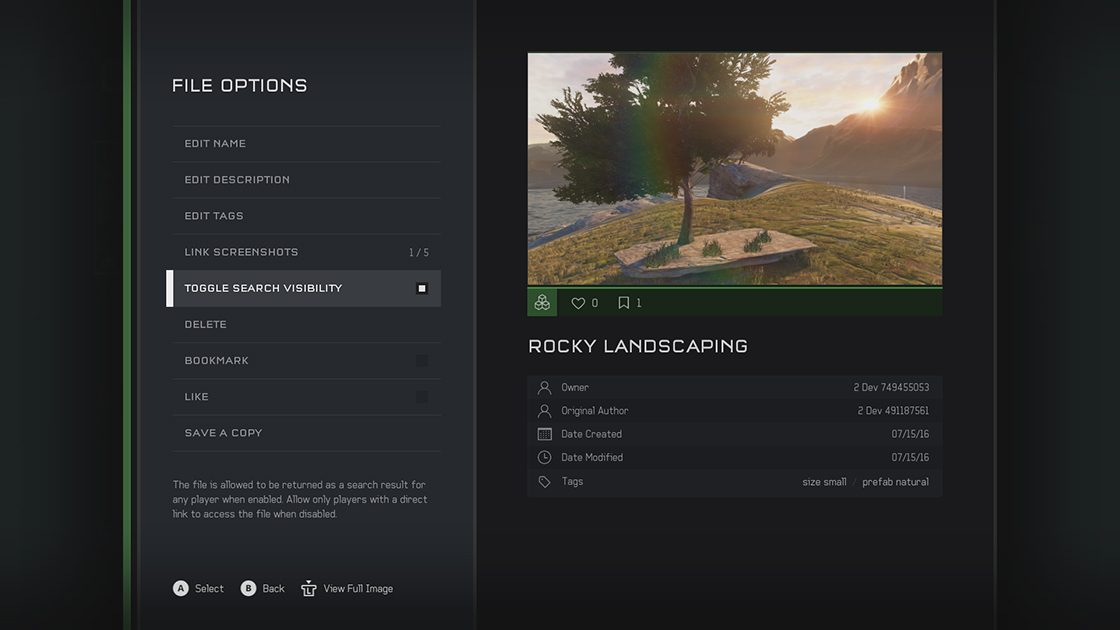Image resolution: width=1120 pixels, height=630 pixels.
Task: Enable the Like checkbox
Action: click(421, 396)
